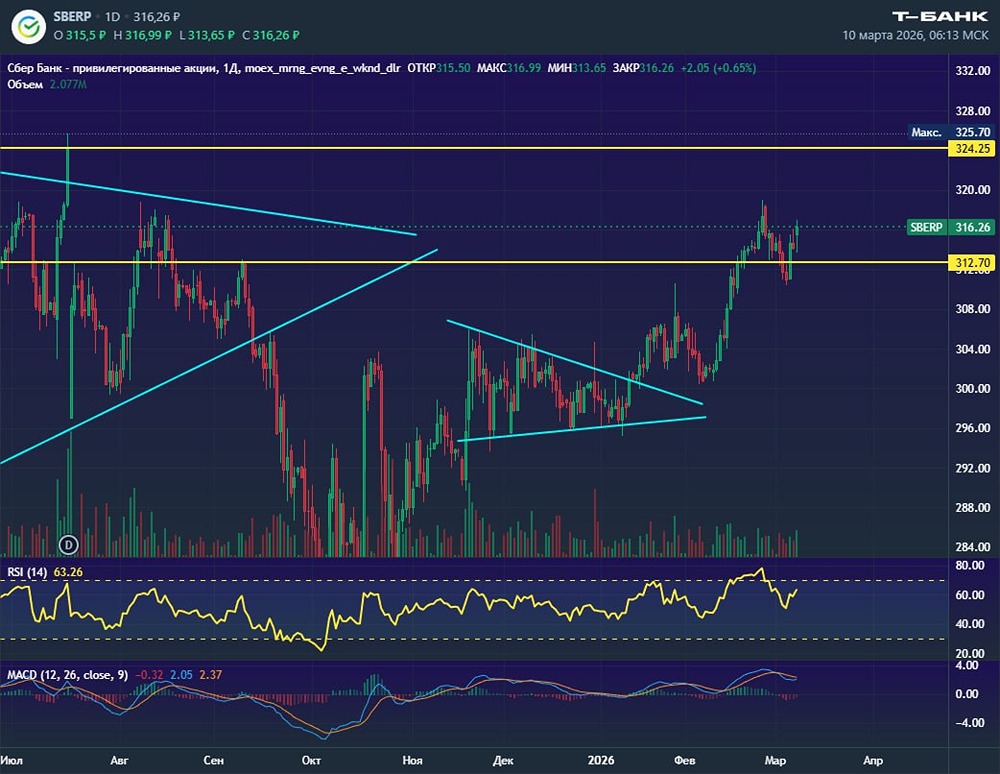Click the MACD line value 2.05
Viewport: 1000px width, 774px height.
click(x=181, y=675)
